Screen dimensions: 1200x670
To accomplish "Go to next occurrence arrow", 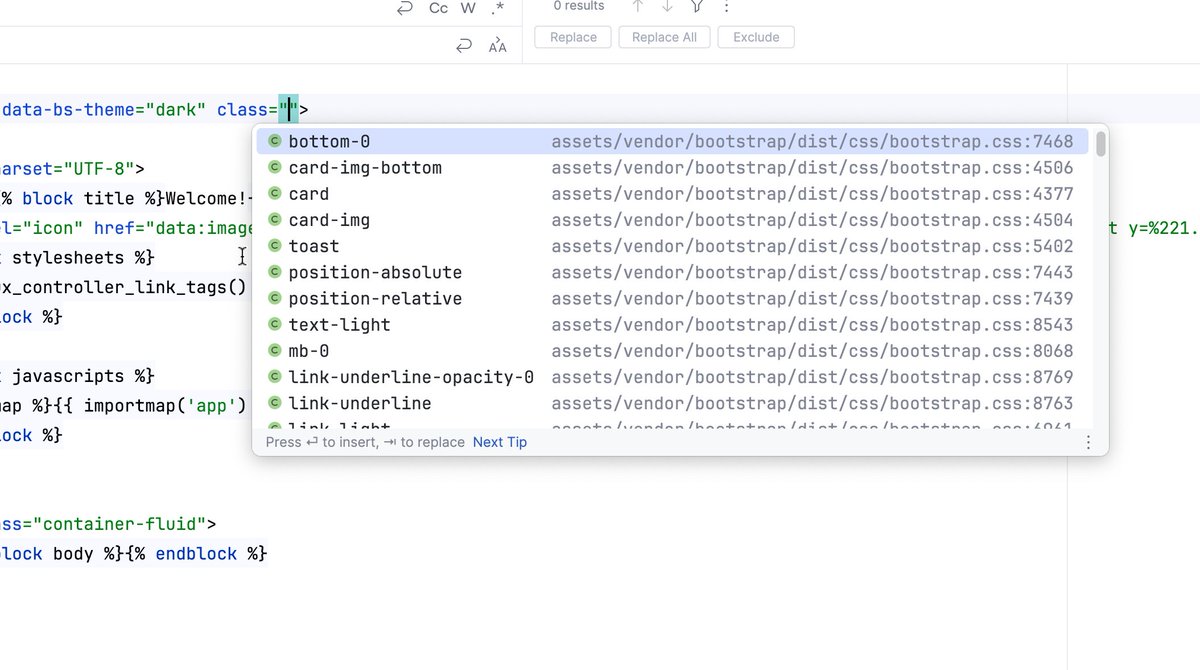I will (x=667, y=7).
